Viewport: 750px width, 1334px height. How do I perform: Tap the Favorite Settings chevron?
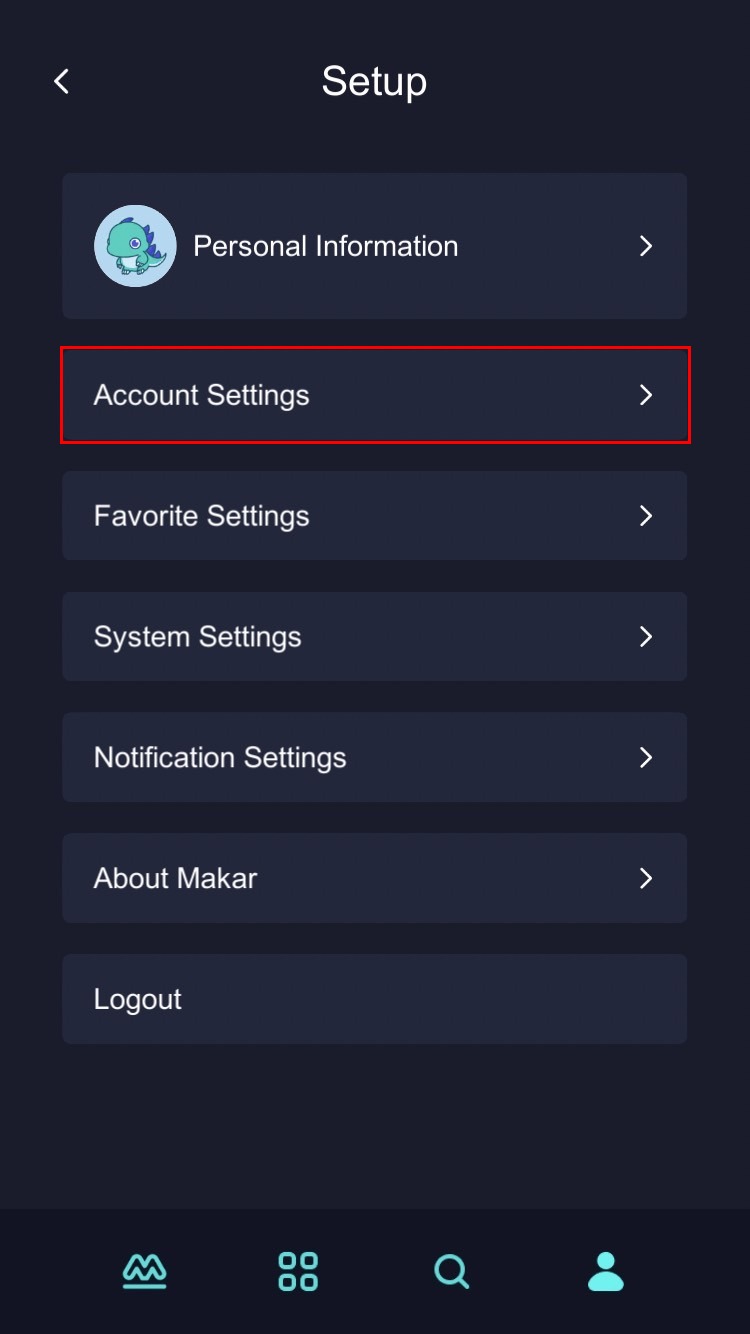pyautogui.click(x=646, y=516)
